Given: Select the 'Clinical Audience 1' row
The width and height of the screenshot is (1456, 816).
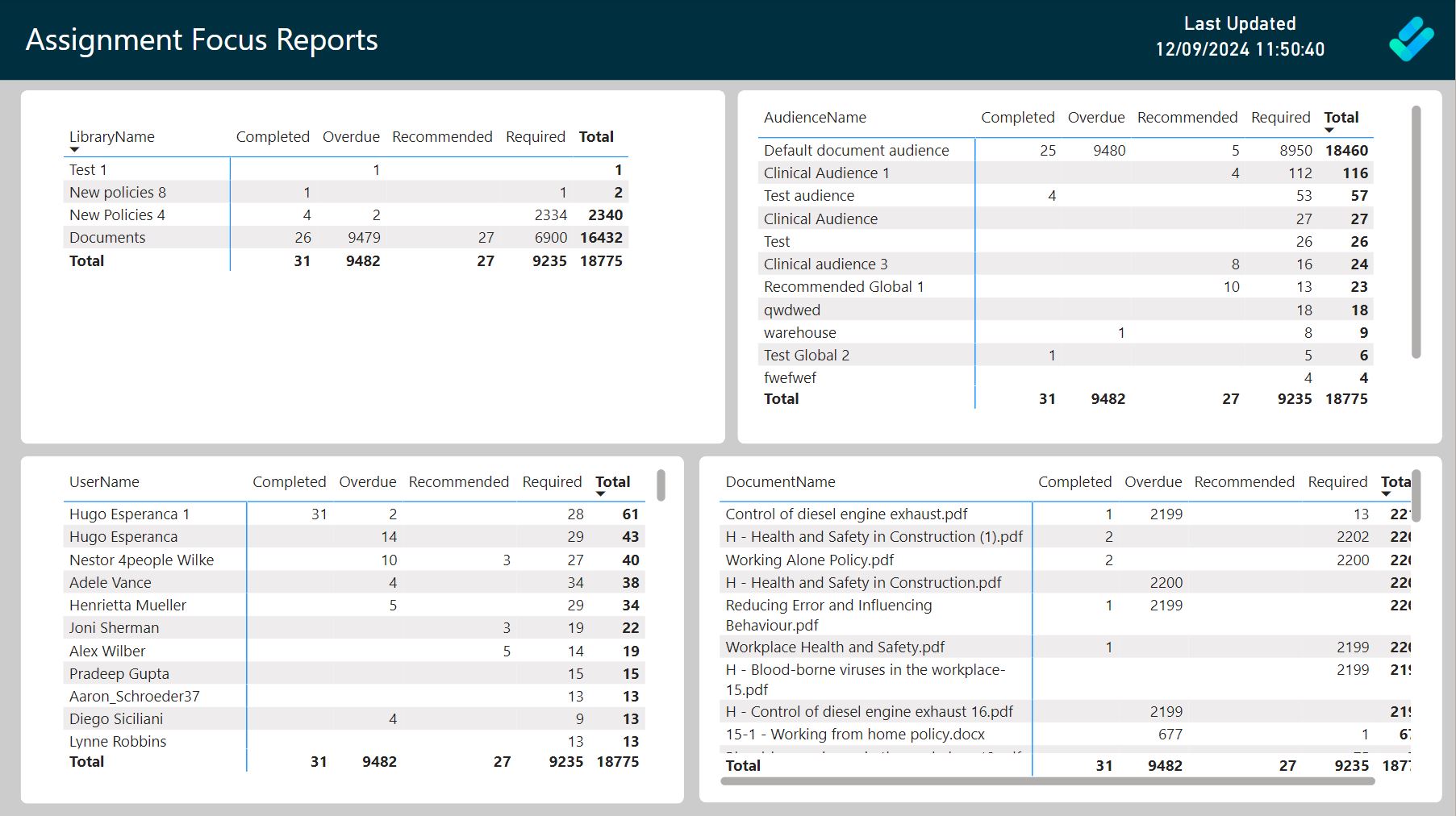Looking at the screenshot, I should click(x=1066, y=173).
